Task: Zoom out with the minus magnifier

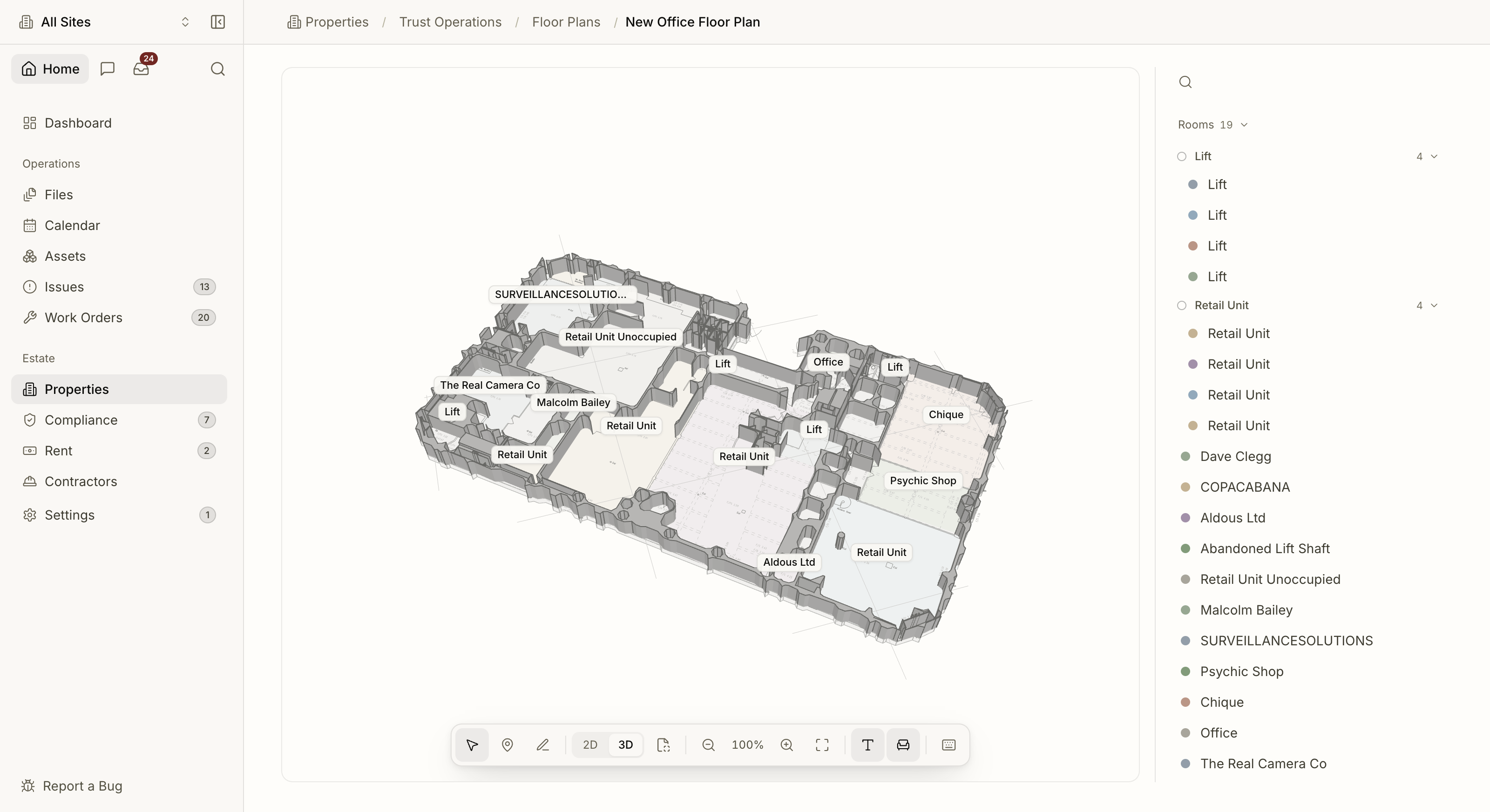Action: [708, 745]
